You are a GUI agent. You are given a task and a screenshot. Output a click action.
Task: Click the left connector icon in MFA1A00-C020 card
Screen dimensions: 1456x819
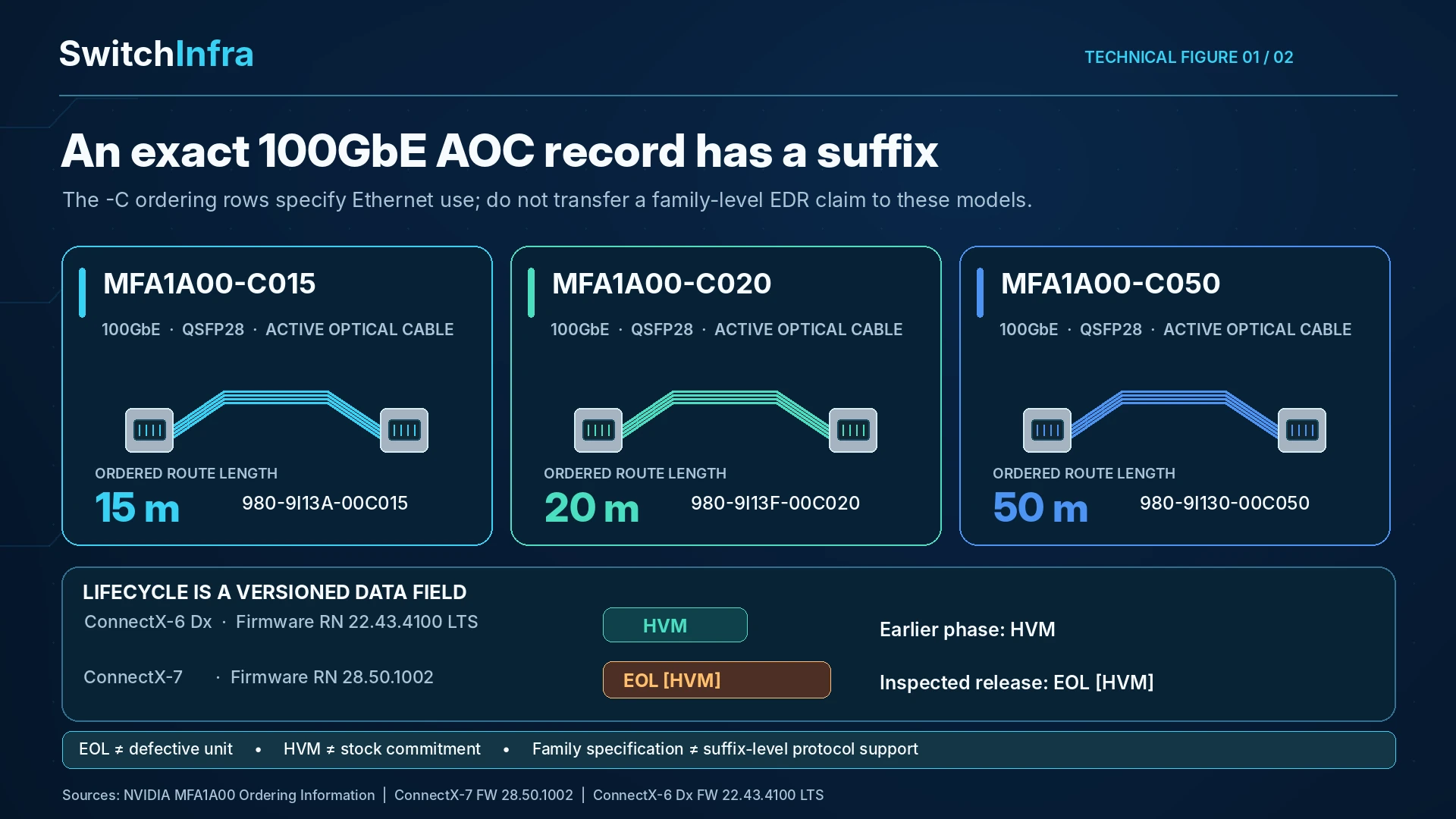598,430
